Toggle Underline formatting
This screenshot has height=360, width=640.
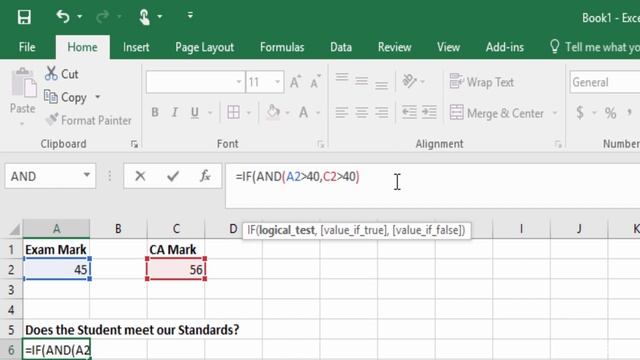click(195, 112)
